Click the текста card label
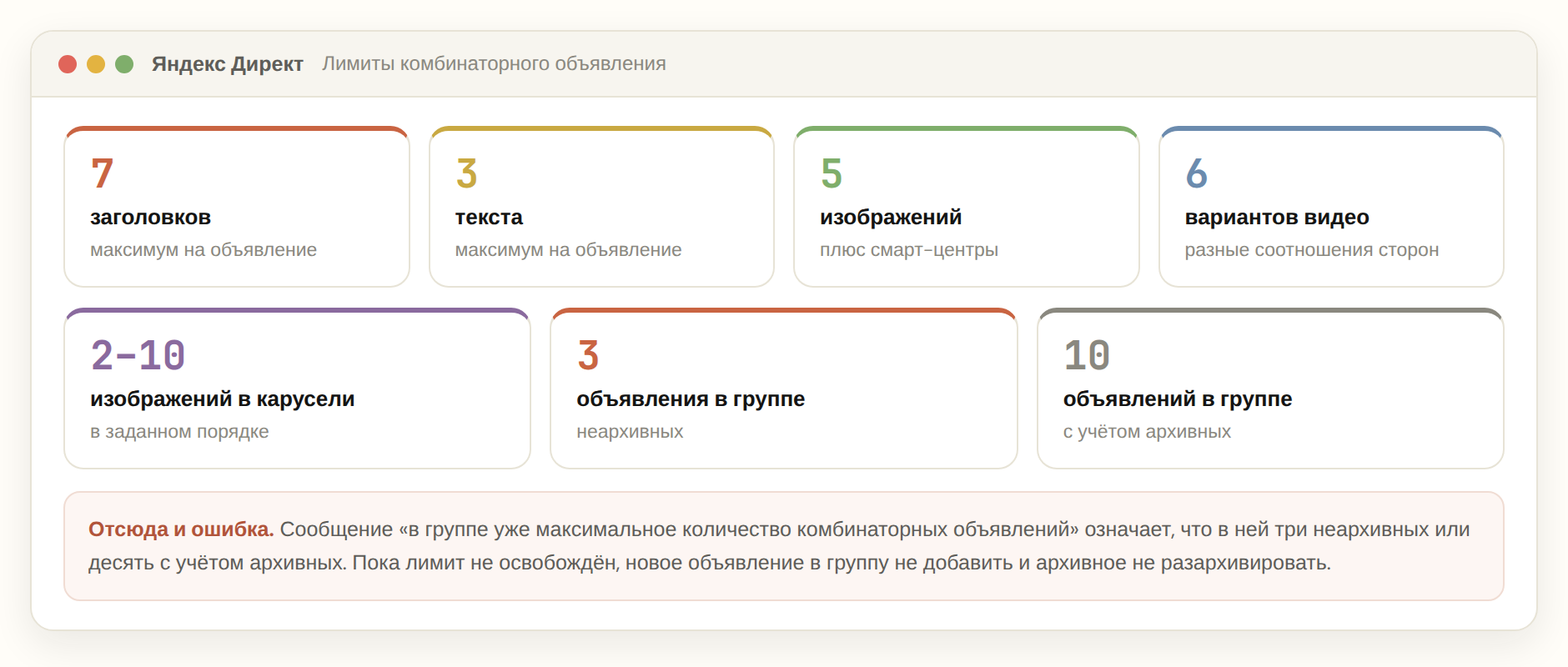 [x=489, y=218]
